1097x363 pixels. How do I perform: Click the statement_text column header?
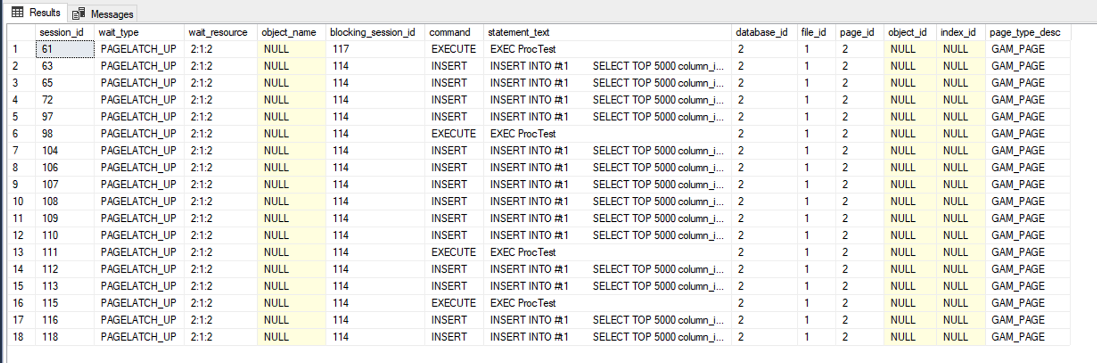(608, 32)
